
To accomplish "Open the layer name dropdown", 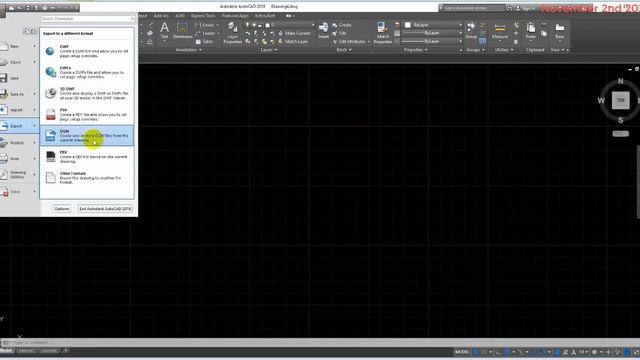I will point(280,25).
